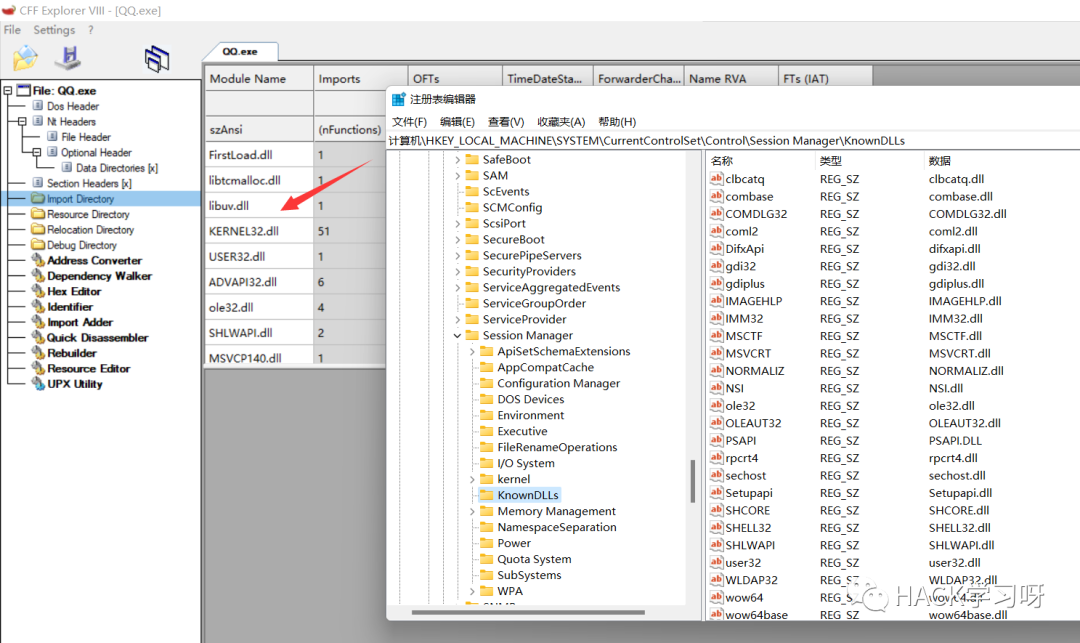The image size is (1080, 643).
Task: Select the KERNEL32.dll import row
Action: [x=295, y=231]
